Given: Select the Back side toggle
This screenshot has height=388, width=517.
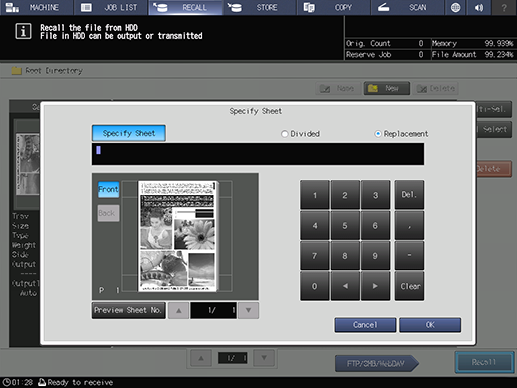Looking at the screenshot, I should [x=108, y=213].
